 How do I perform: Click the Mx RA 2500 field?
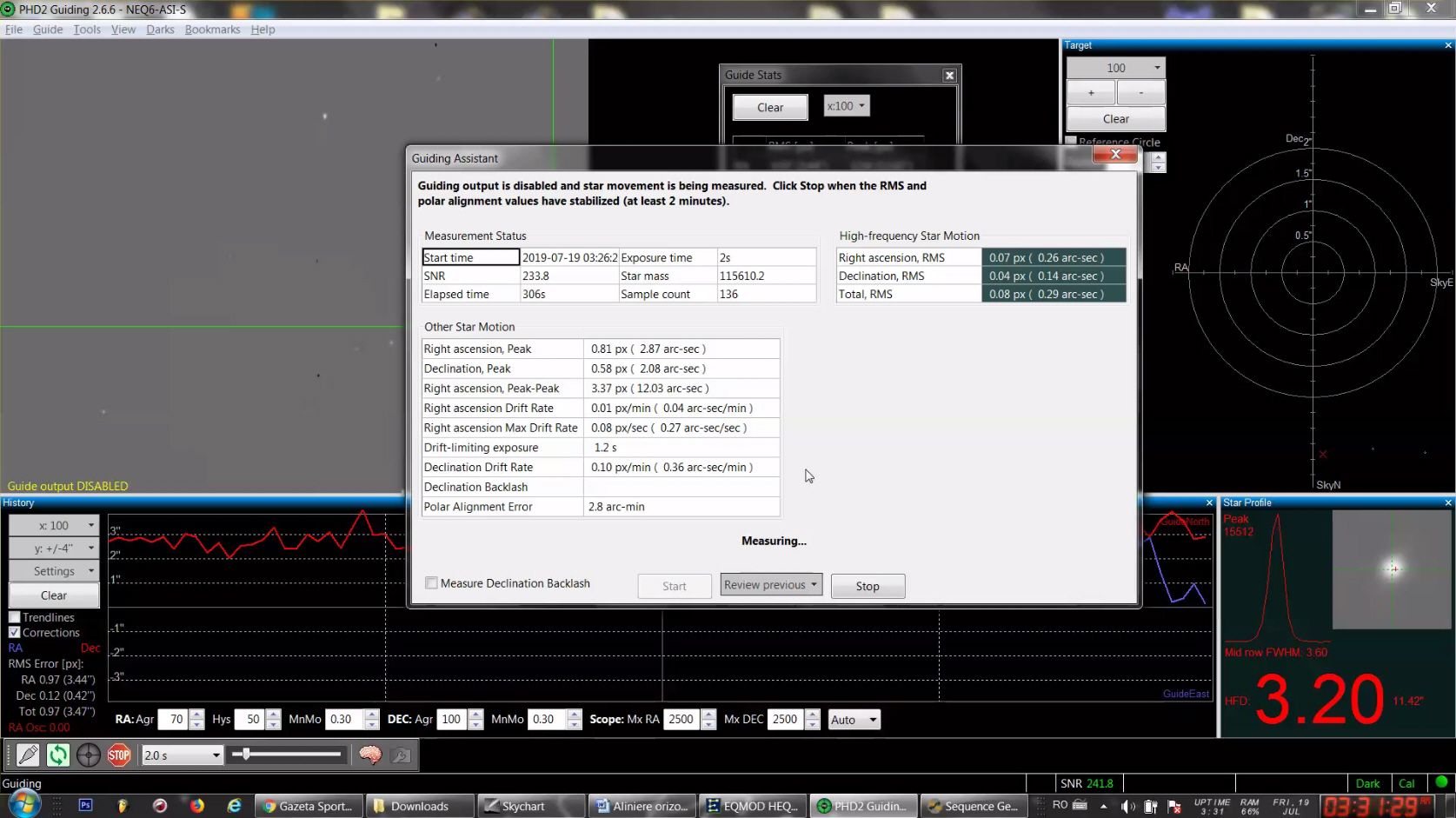682,720
